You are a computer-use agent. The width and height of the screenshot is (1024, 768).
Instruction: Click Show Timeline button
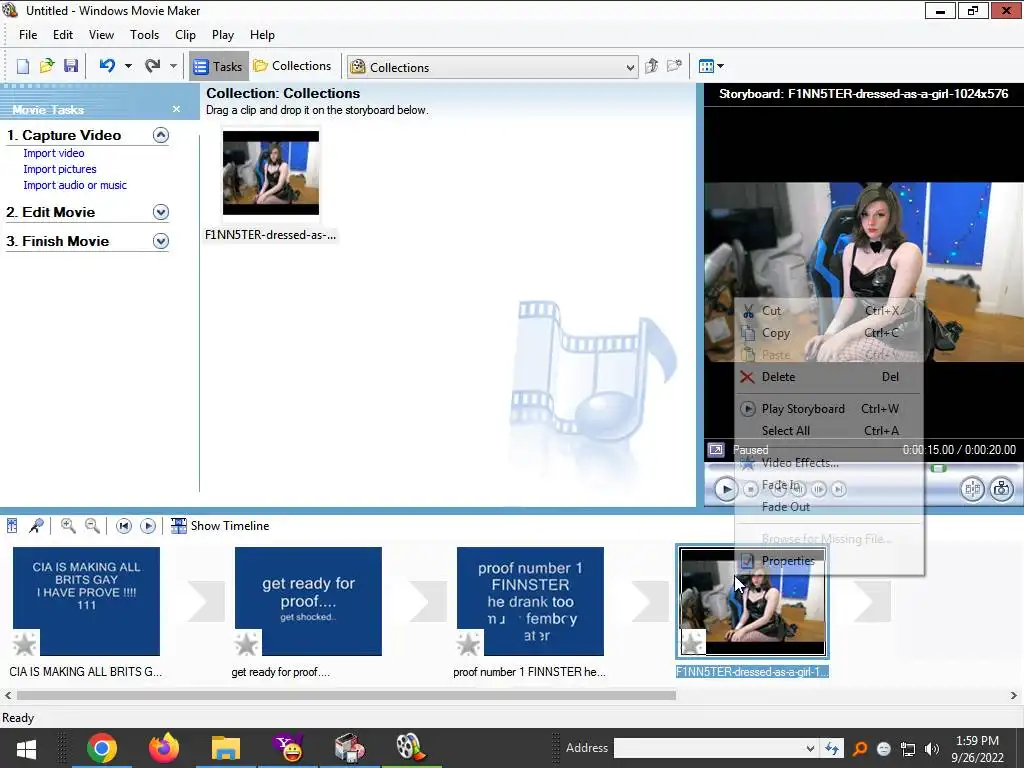tap(220, 526)
